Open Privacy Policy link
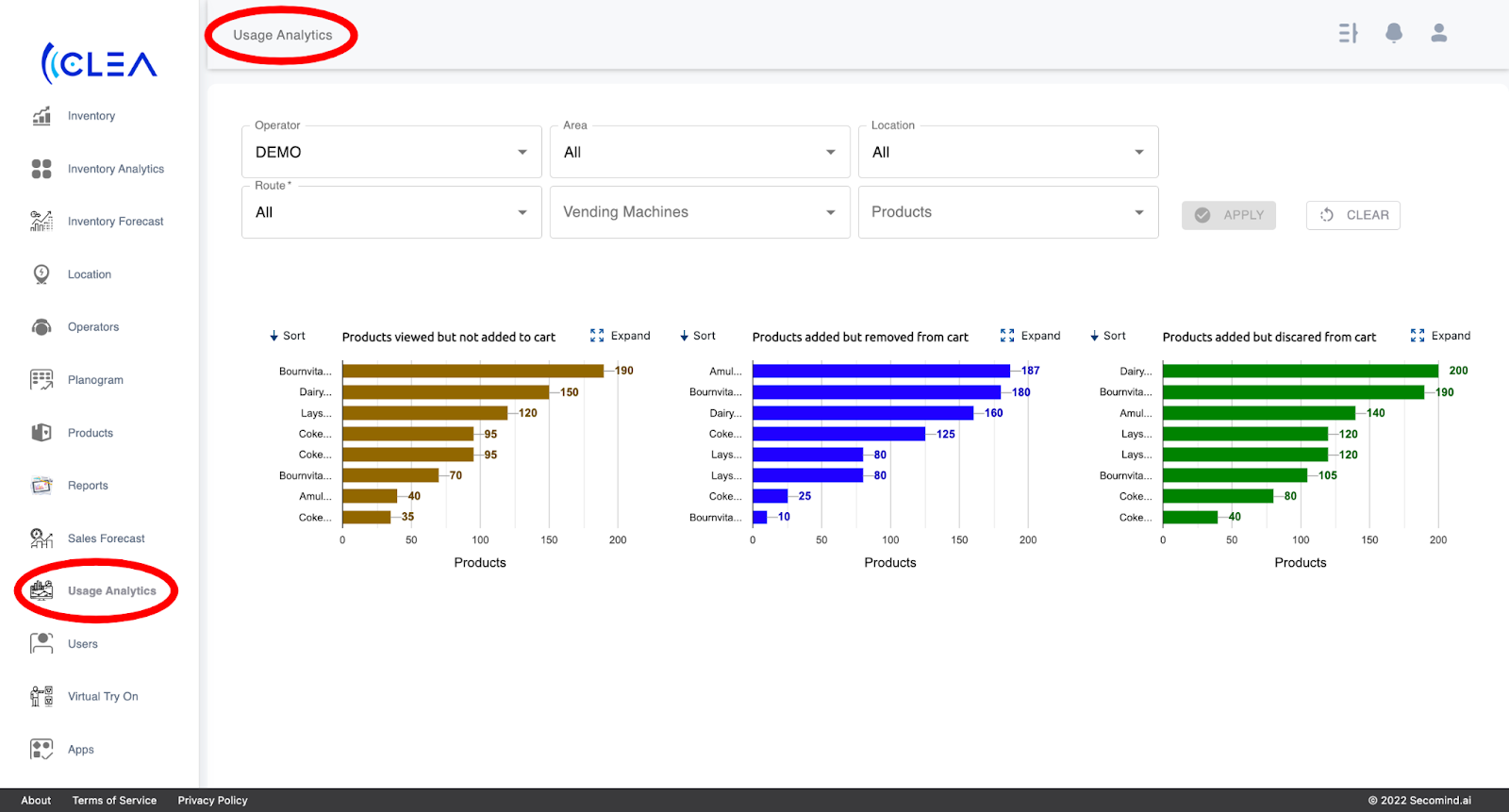 (x=213, y=801)
